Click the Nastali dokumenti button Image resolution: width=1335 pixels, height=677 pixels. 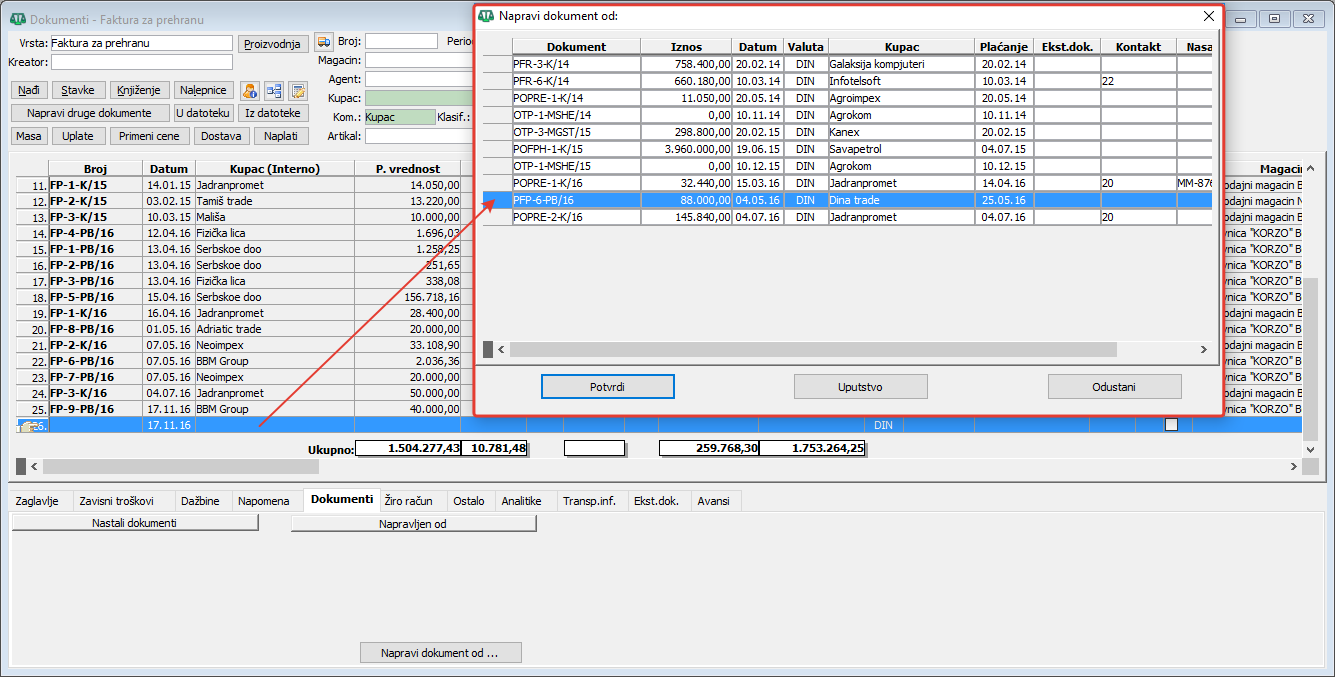click(x=135, y=523)
